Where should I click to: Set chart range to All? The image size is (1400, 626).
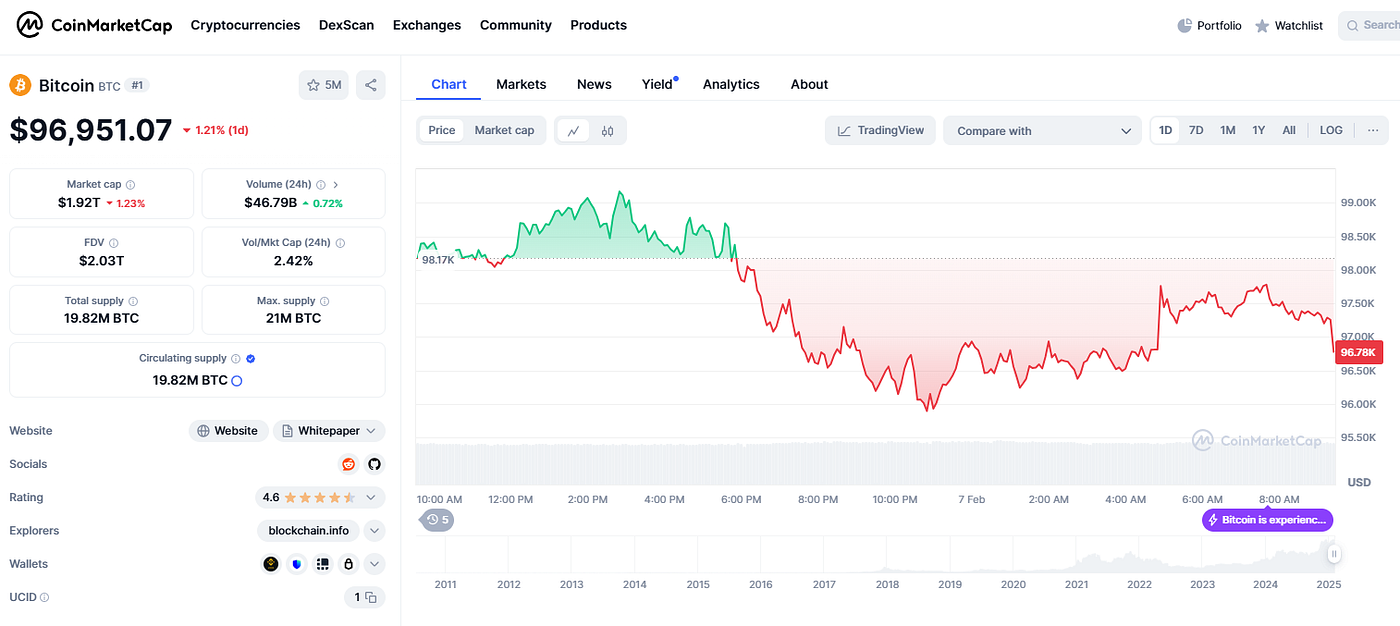pos(1289,130)
